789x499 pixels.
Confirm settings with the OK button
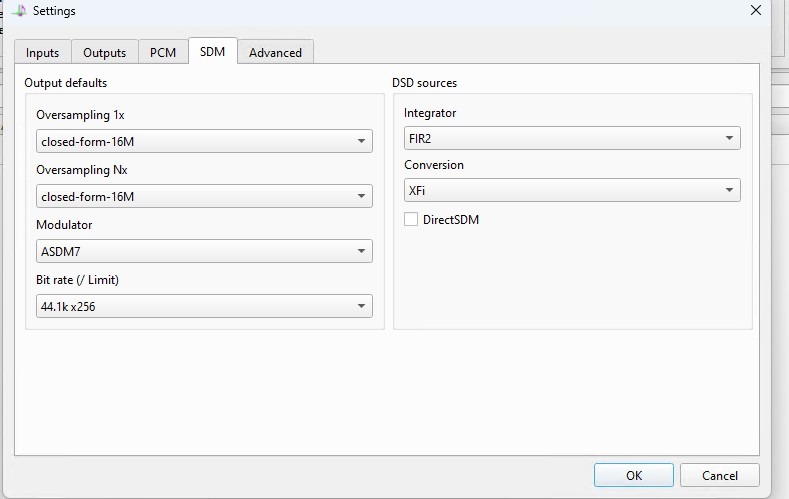(x=634, y=475)
